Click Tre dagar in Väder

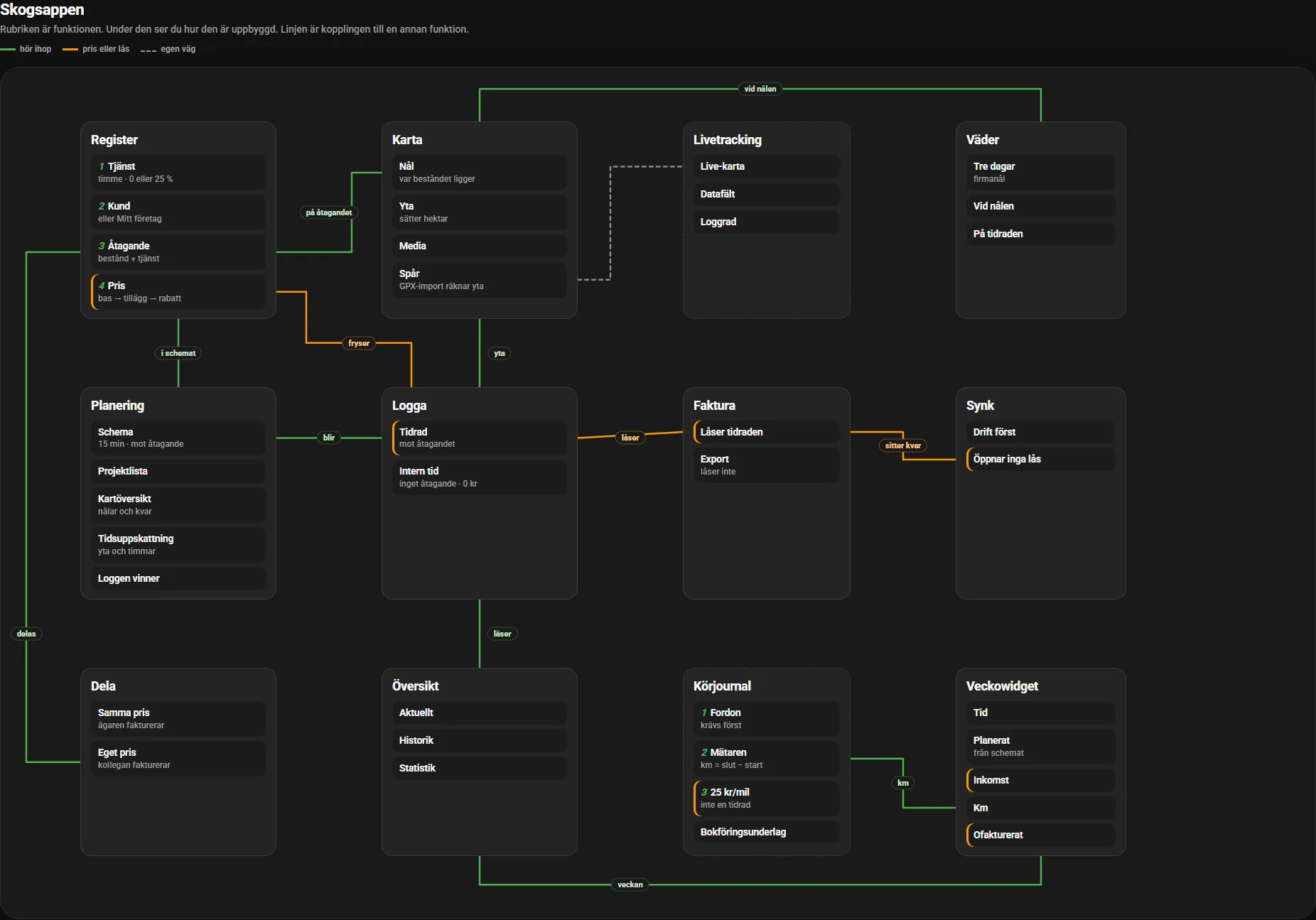pyautogui.click(x=1041, y=173)
